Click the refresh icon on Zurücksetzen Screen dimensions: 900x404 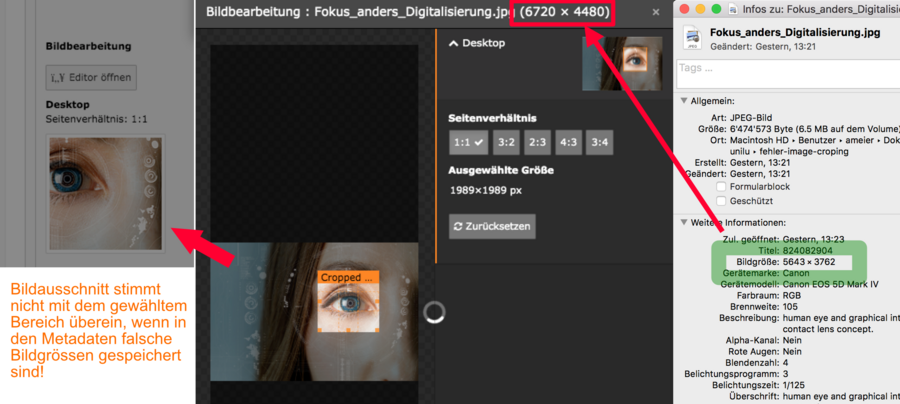(x=457, y=227)
